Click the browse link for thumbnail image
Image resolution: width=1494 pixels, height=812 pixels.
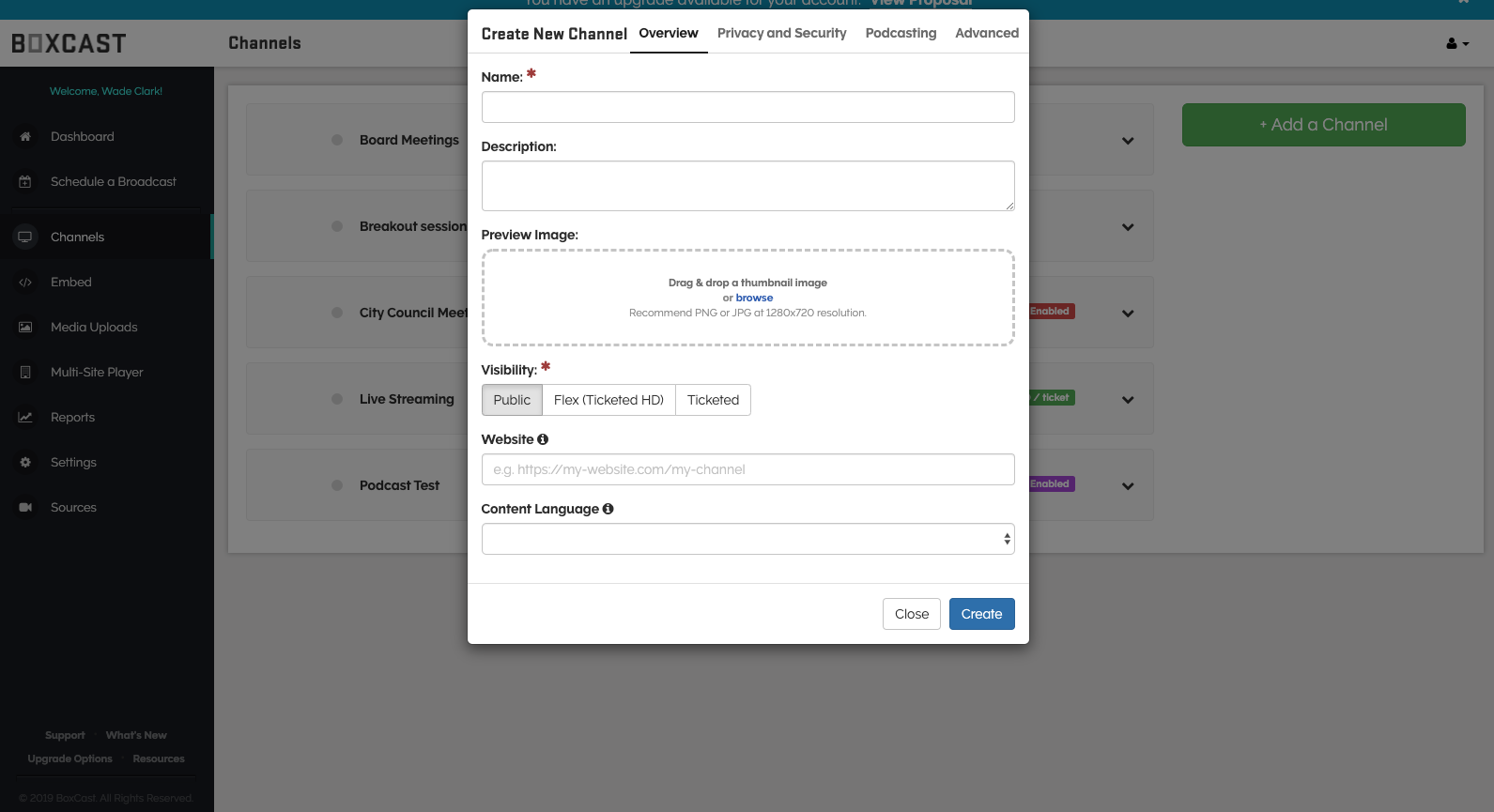click(x=754, y=298)
